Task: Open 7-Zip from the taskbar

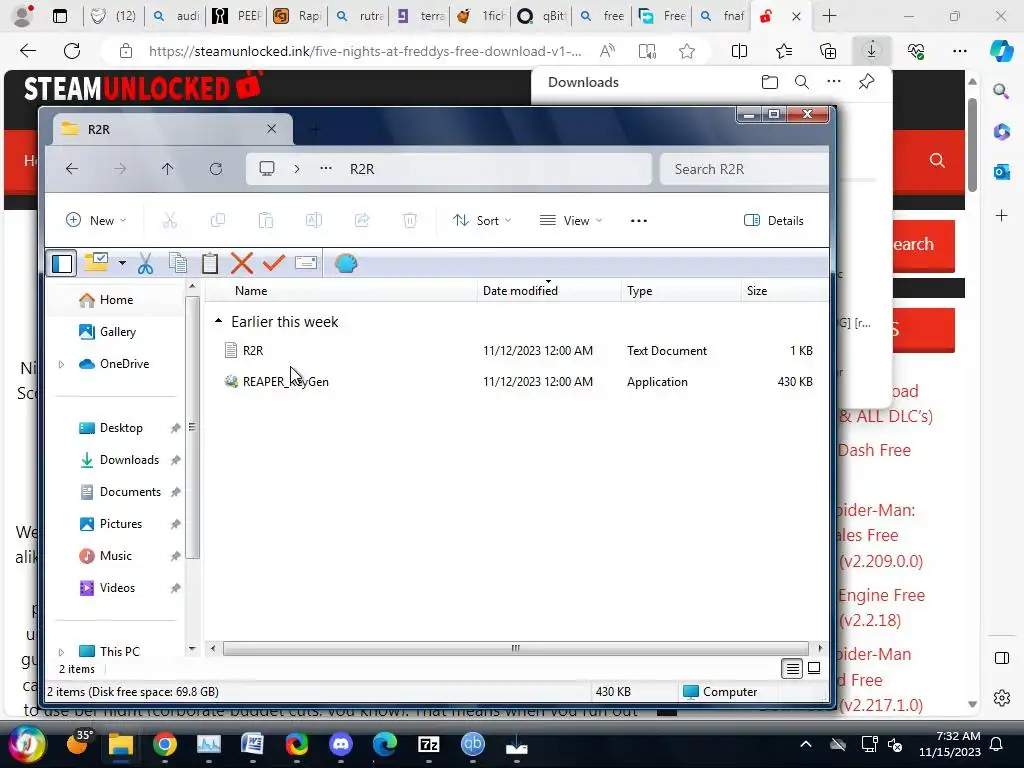Action: [428, 744]
